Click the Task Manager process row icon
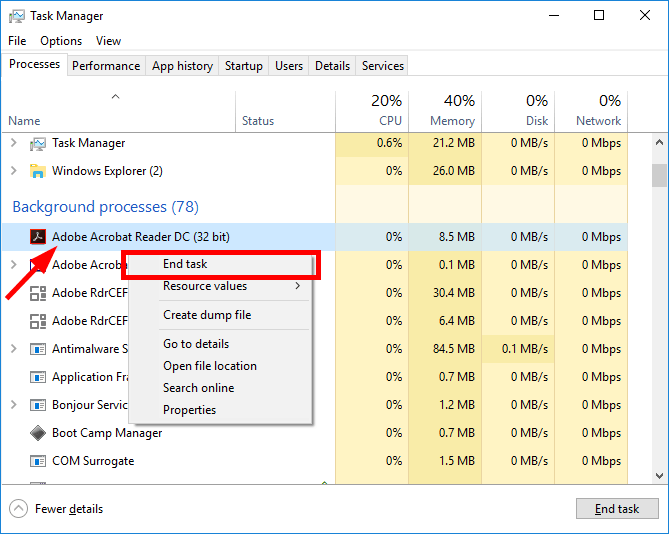 pos(38,144)
